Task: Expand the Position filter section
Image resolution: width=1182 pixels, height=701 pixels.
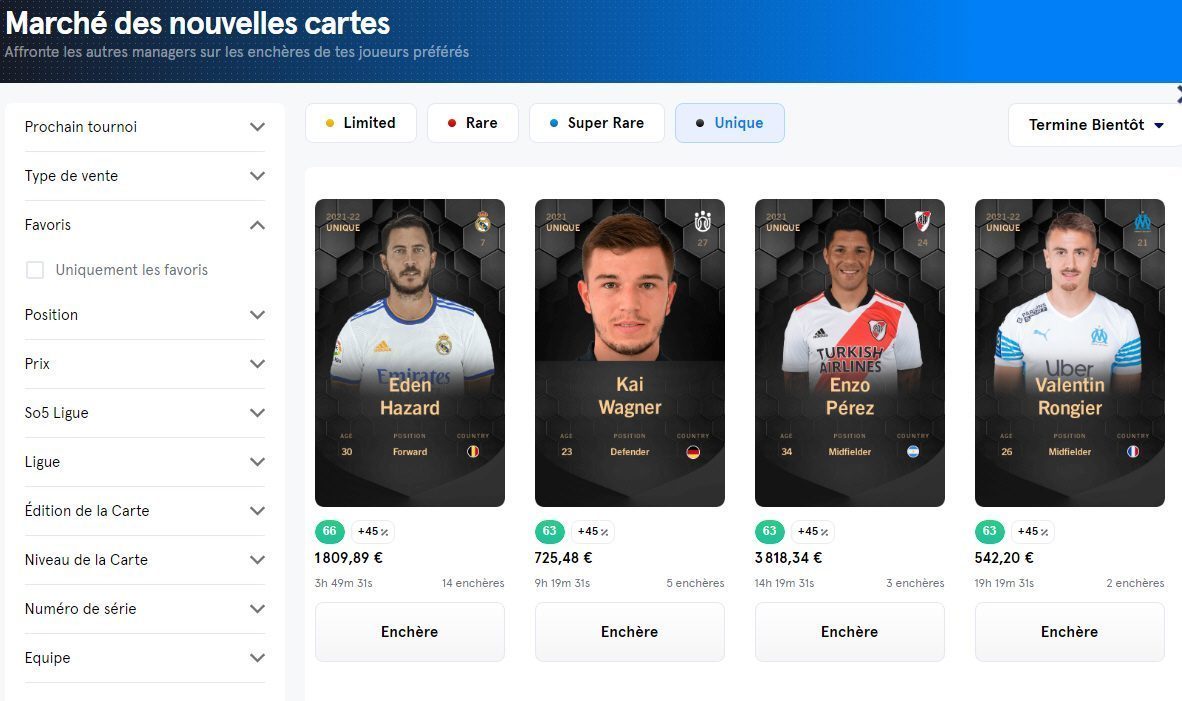Action: 145,314
